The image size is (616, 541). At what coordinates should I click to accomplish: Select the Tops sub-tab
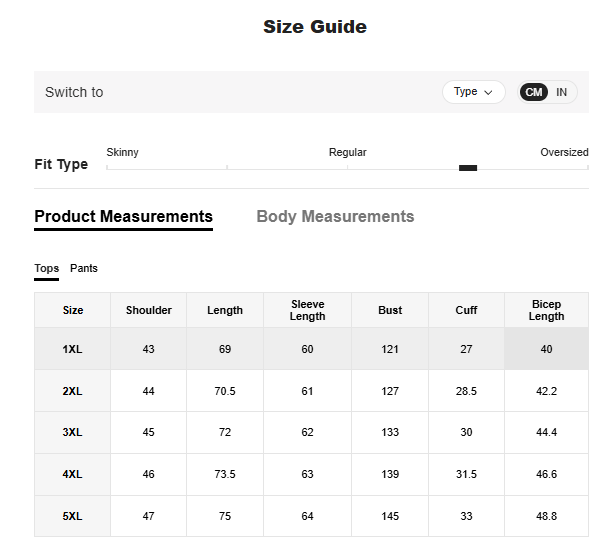pos(46,268)
